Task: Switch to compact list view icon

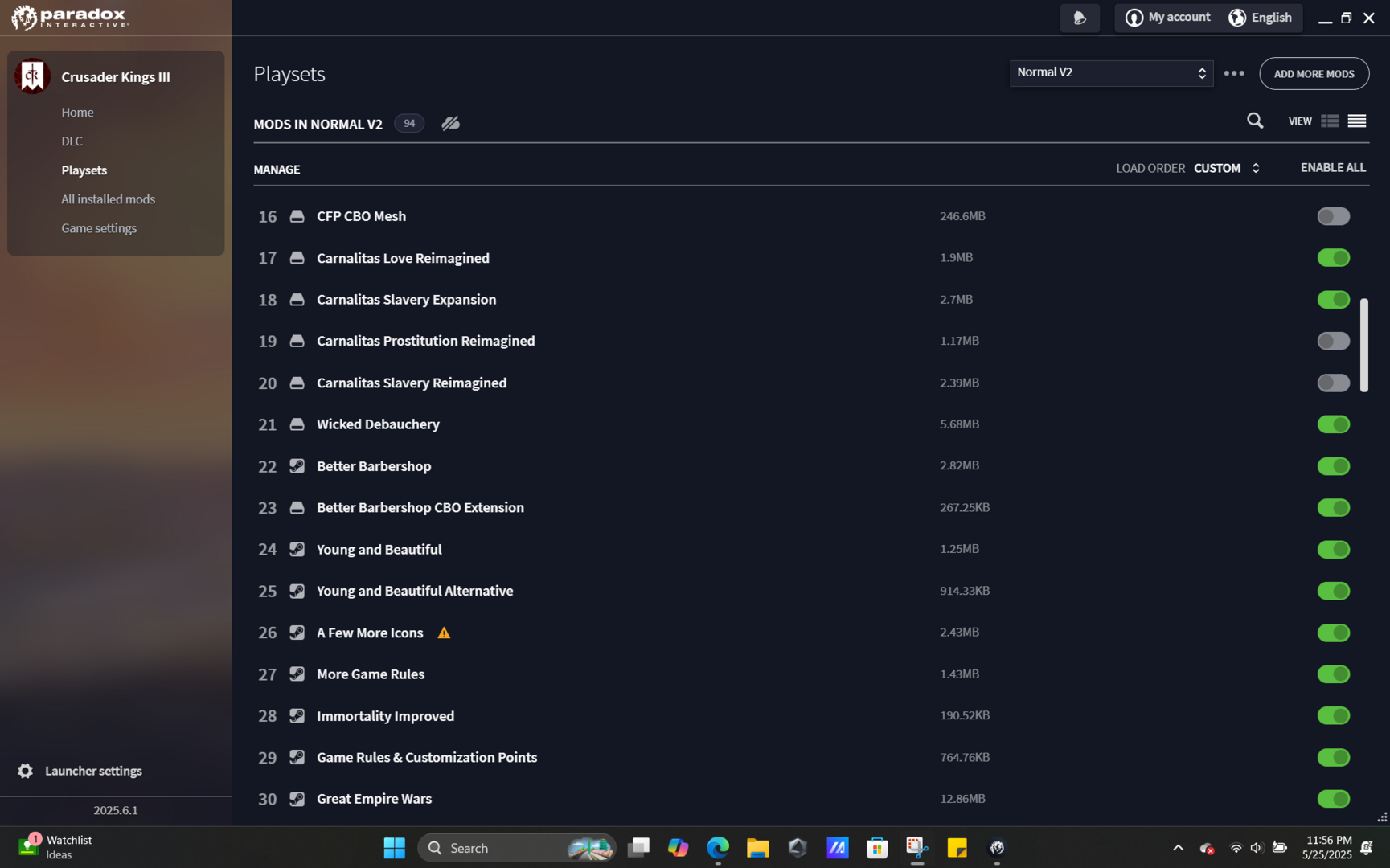Action: click(x=1357, y=121)
